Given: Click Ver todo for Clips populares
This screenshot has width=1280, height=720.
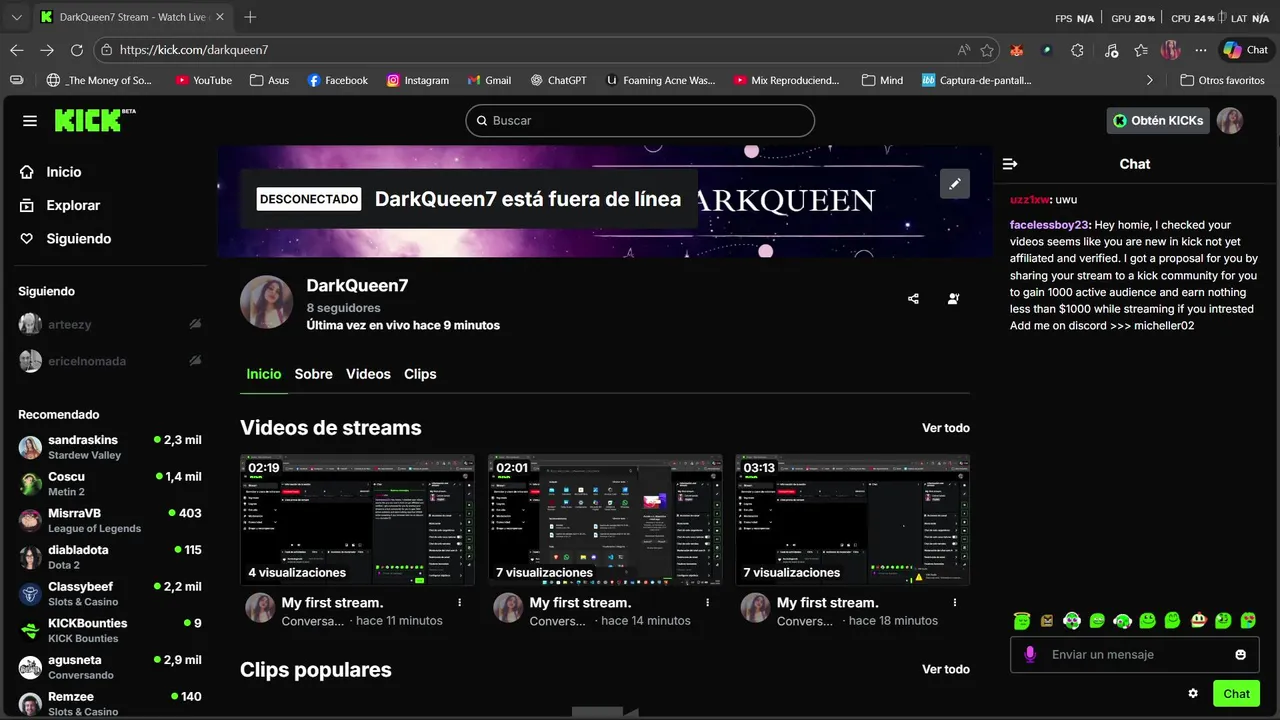Looking at the screenshot, I should point(946,669).
